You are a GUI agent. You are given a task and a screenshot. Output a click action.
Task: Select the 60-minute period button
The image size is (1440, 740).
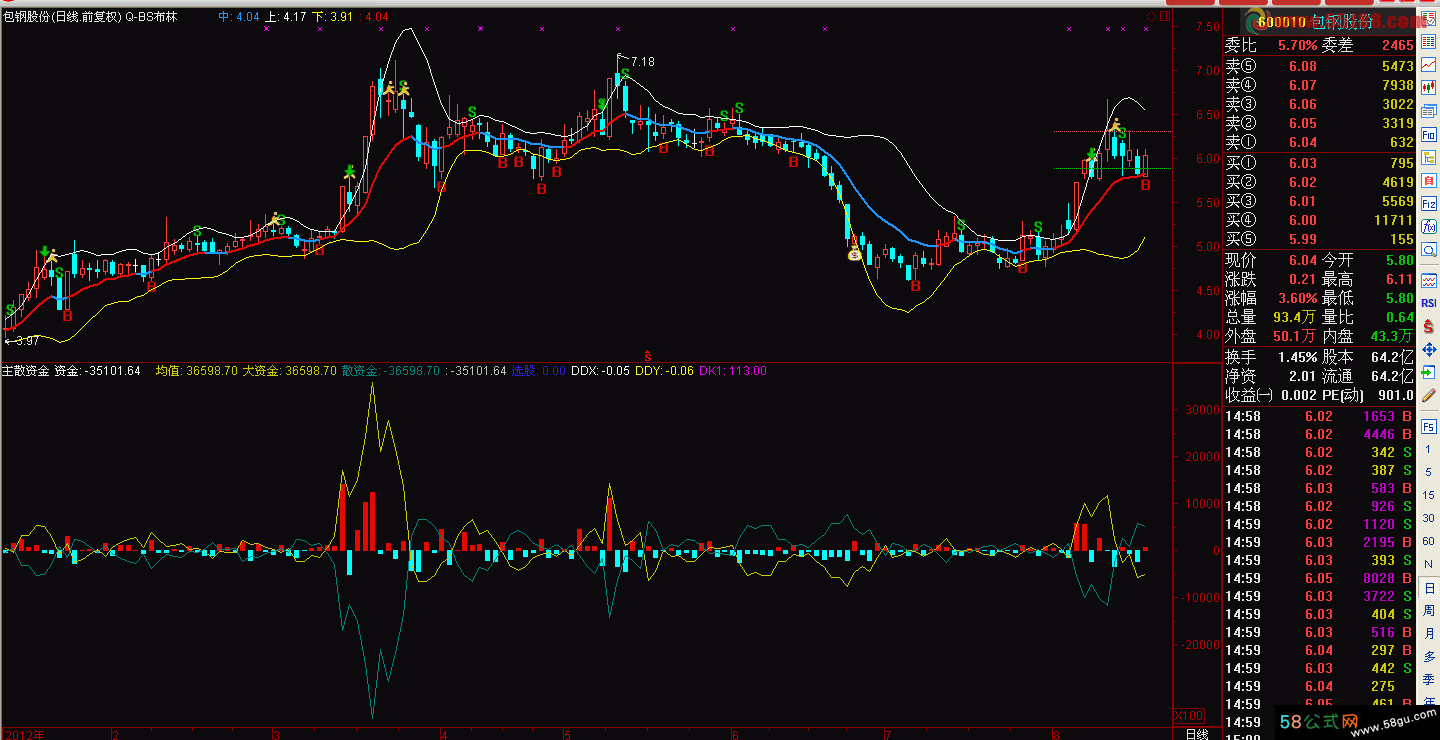pyautogui.click(x=1429, y=541)
